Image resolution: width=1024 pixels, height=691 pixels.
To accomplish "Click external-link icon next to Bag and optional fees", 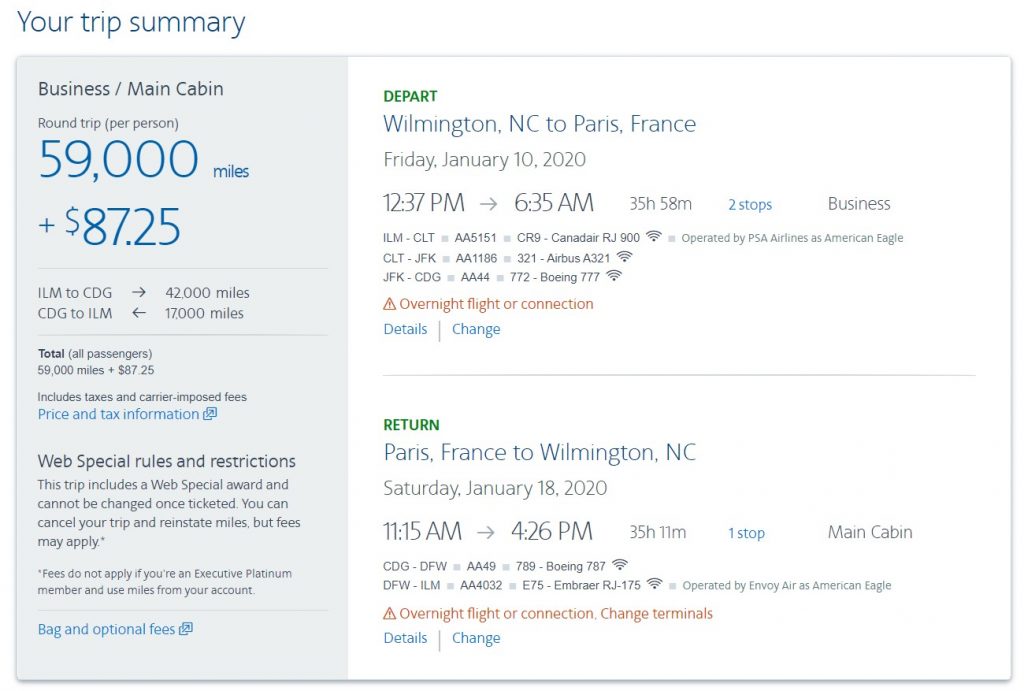I will pyautogui.click(x=185, y=629).
